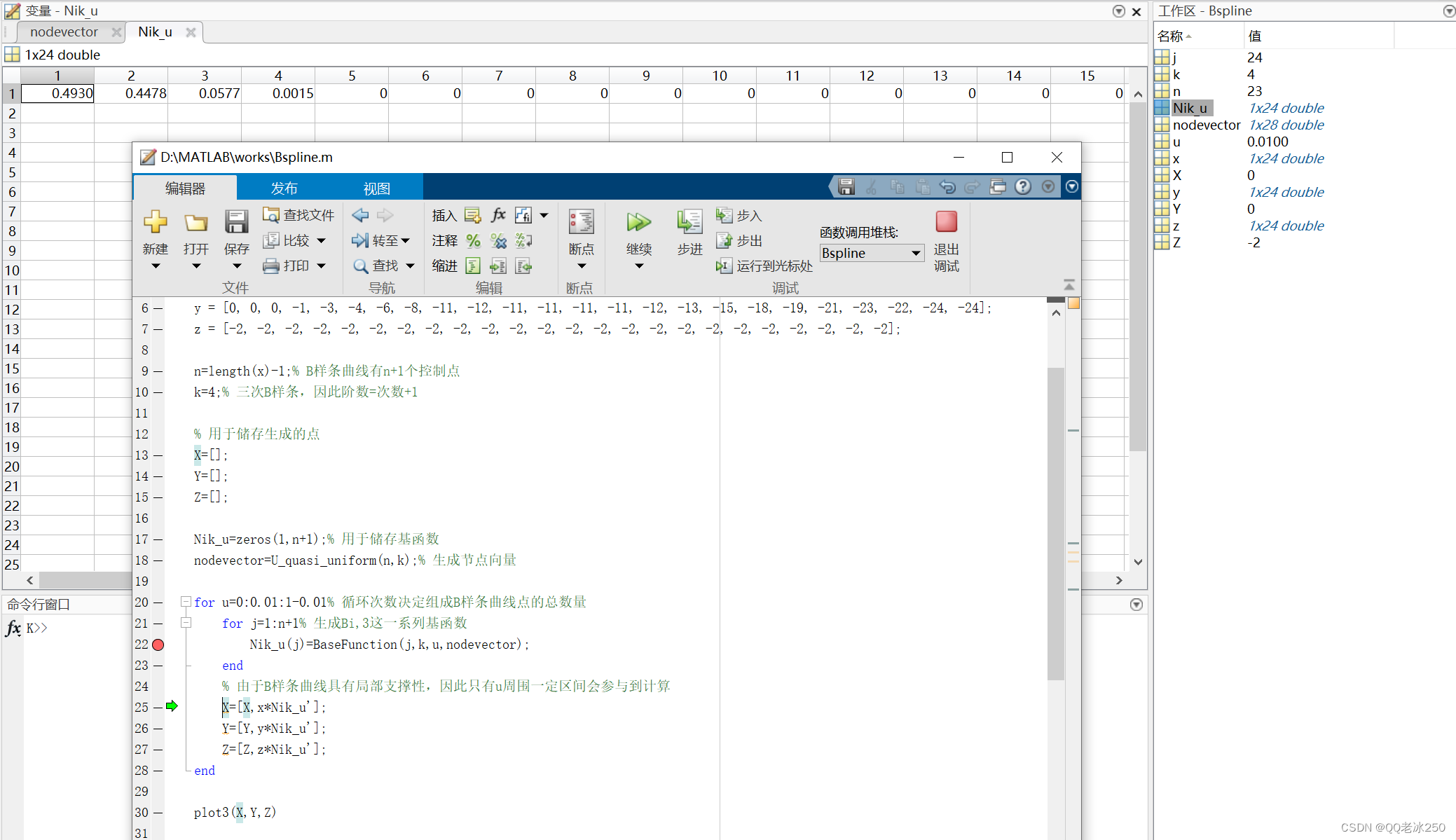The height and width of the screenshot is (840, 1456).
Task: Click Find Files (查找文件)
Action: (x=298, y=215)
